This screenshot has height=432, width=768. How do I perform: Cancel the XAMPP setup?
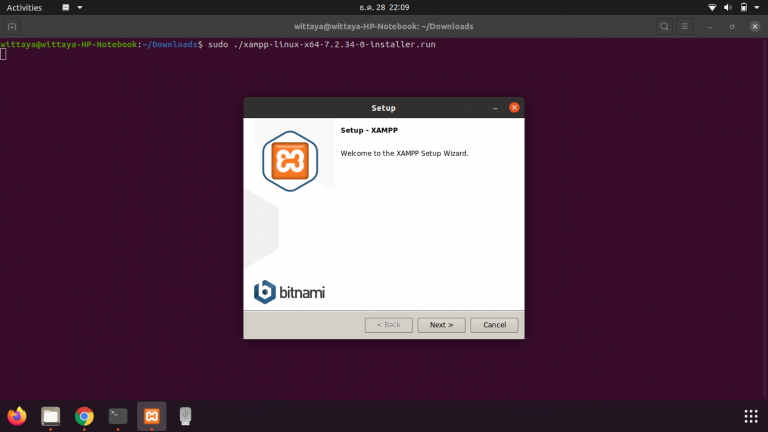click(494, 325)
